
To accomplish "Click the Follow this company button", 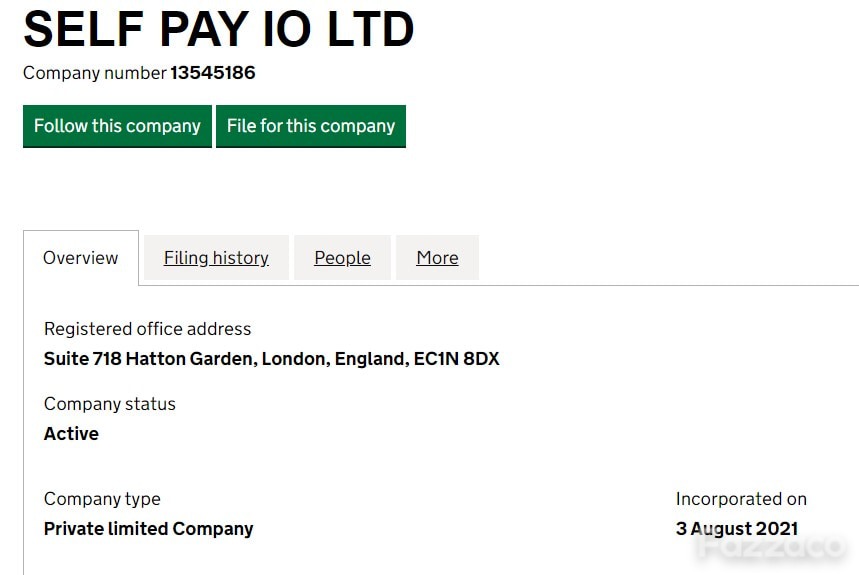I will [x=117, y=126].
